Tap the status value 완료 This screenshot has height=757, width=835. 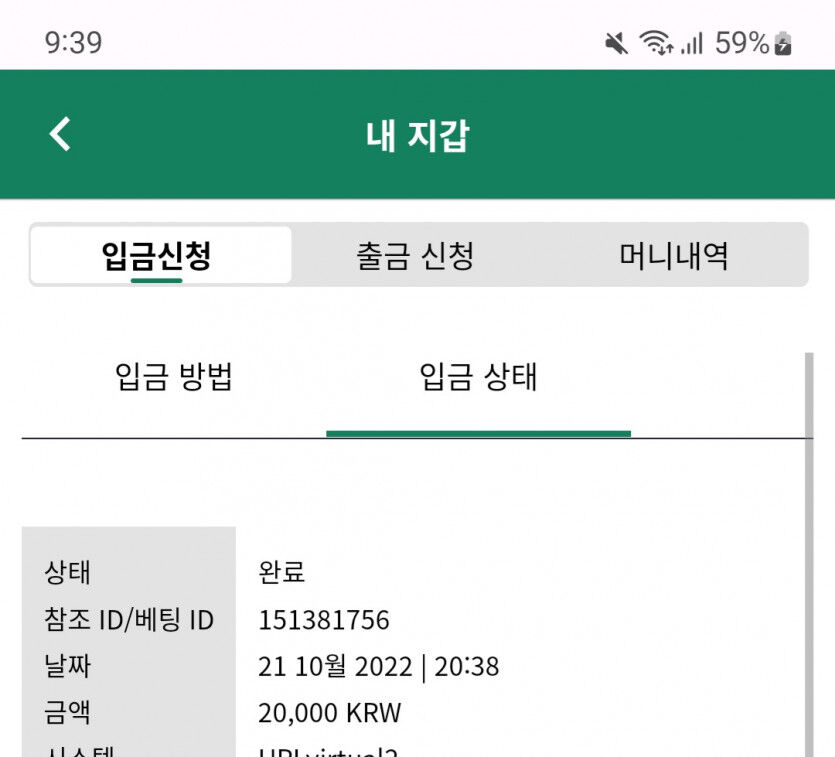click(282, 573)
